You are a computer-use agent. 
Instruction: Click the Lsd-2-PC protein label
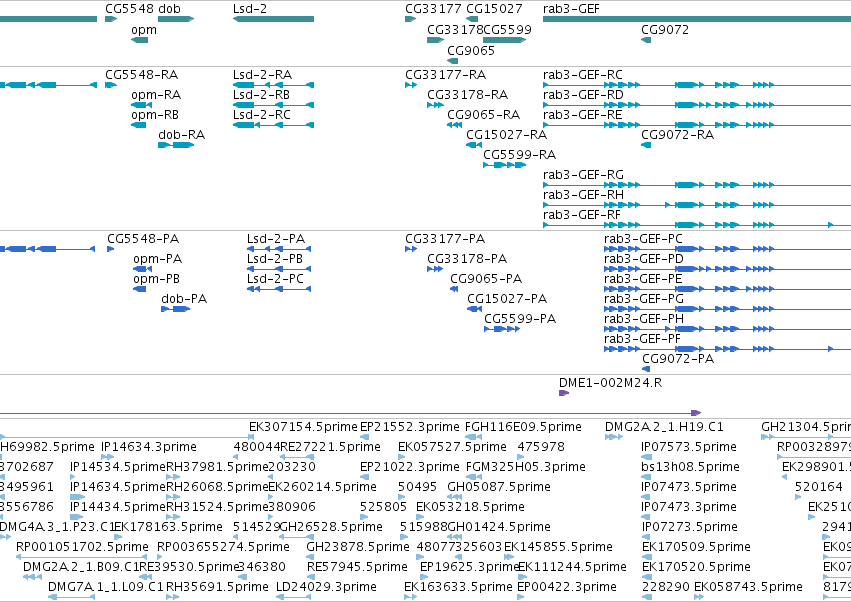pyautogui.click(x=275, y=279)
